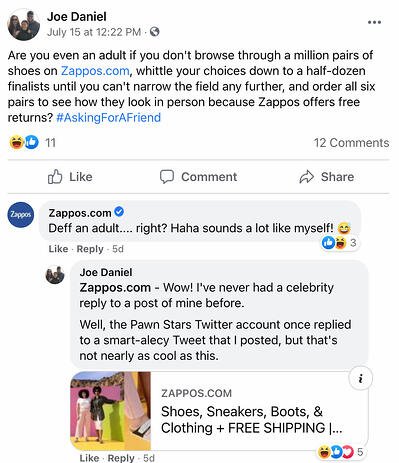Open the #AskingForAFriend hashtag
The height and width of the screenshot is (463, 399).
[x=109, y=118]
